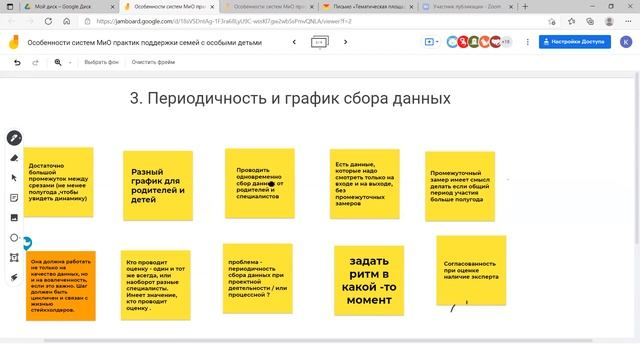Click jam title Особенности систем МиО
The image size is (640, 360).
[x=144, y=42]
